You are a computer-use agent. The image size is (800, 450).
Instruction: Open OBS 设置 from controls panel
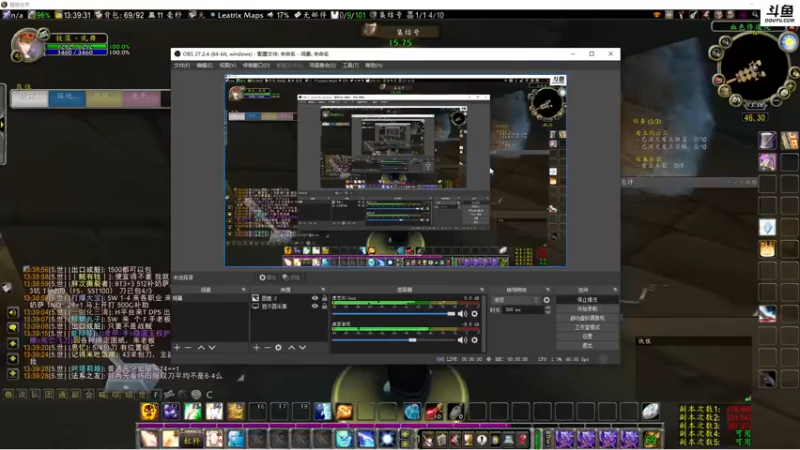[x=587, y=336]
